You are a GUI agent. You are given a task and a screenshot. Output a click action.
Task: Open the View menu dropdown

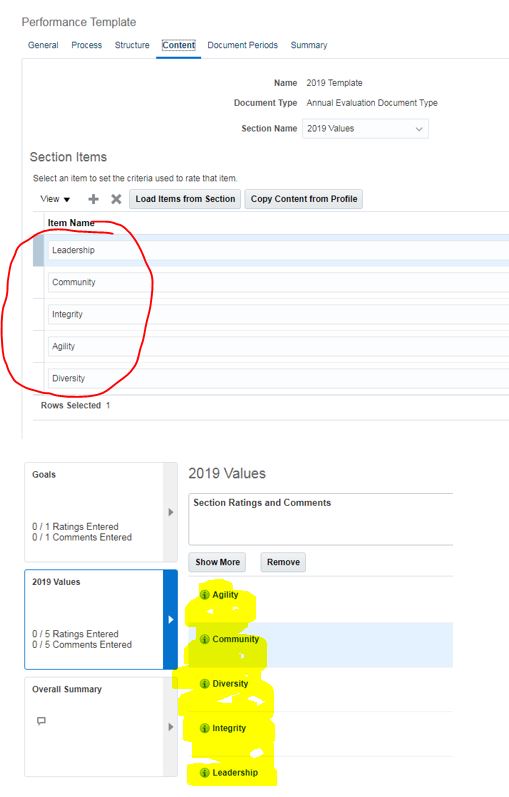[x=55, y=199]
